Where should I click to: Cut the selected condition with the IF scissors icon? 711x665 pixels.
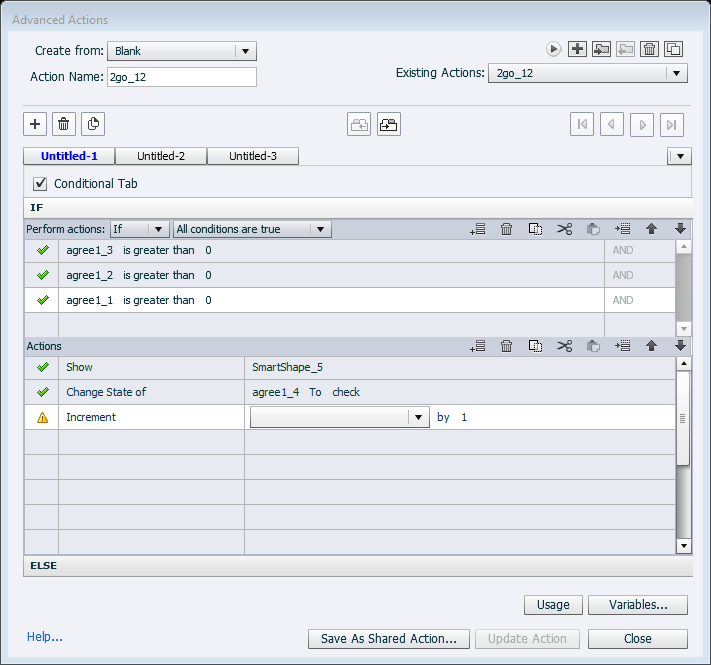(565, 229)
